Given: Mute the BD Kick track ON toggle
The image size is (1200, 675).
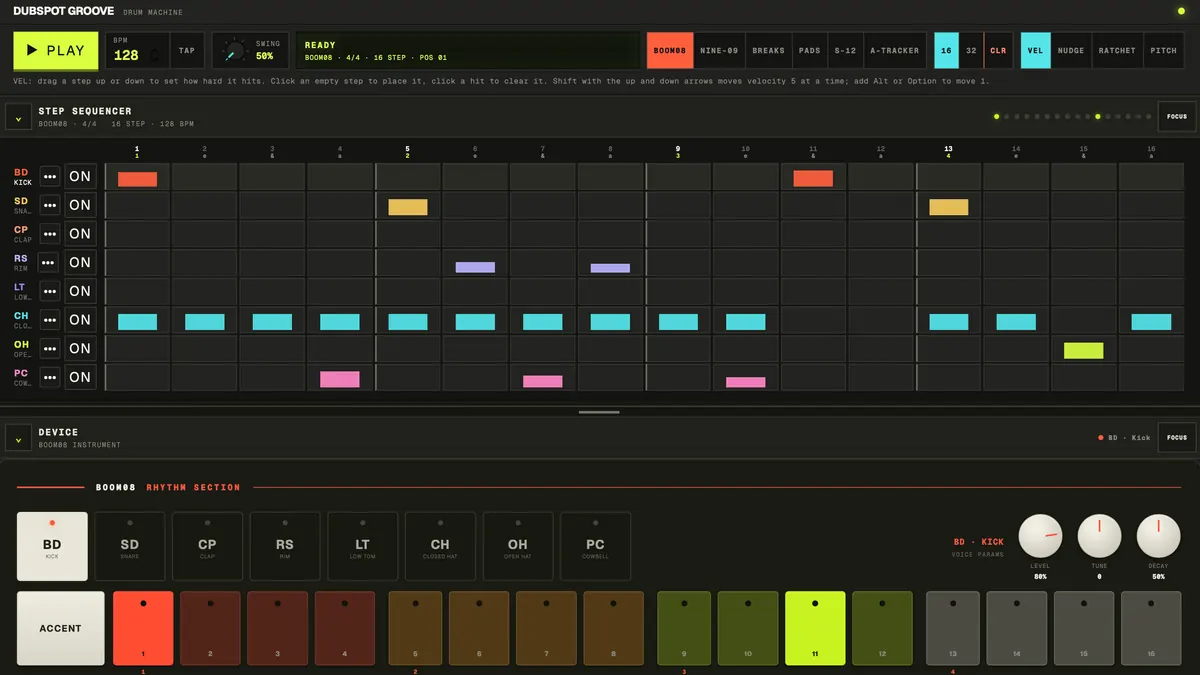Looking at the screenshot, I should point(80,177).
